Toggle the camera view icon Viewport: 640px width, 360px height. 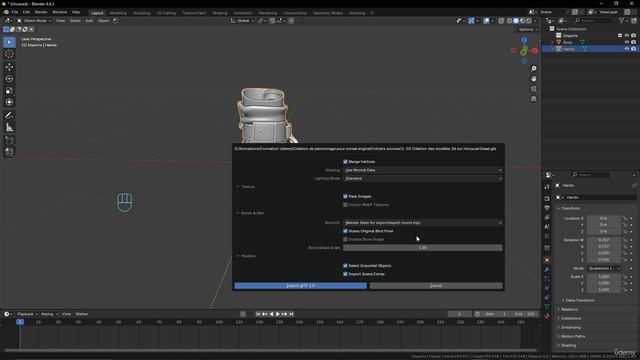(x=533, y=89)
